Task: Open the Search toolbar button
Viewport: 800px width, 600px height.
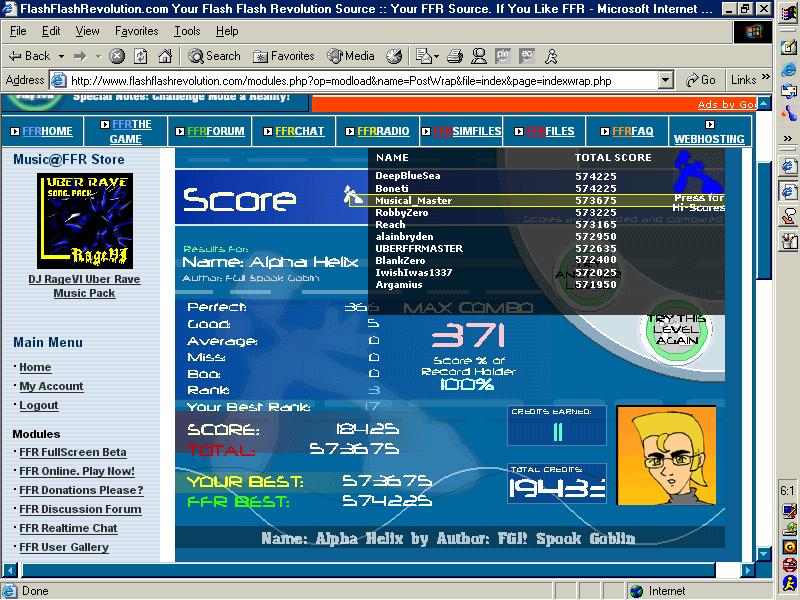Action: point(214,56)
